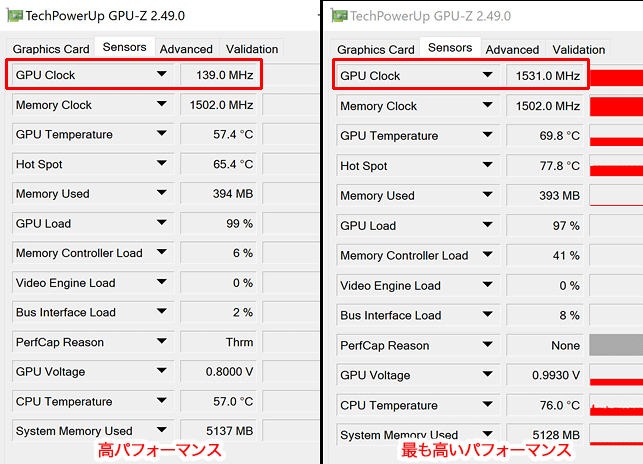Expand Memory Clock dropdown in left window

pos(162,104)
